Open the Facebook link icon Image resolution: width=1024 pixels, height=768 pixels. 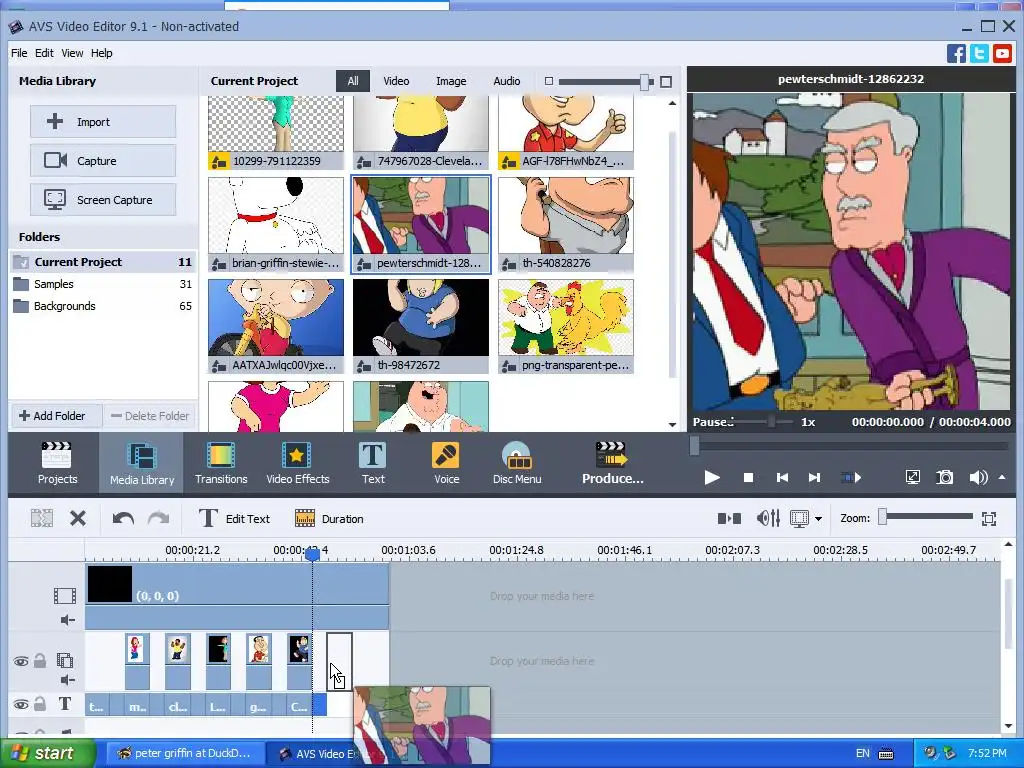point(956,54)
